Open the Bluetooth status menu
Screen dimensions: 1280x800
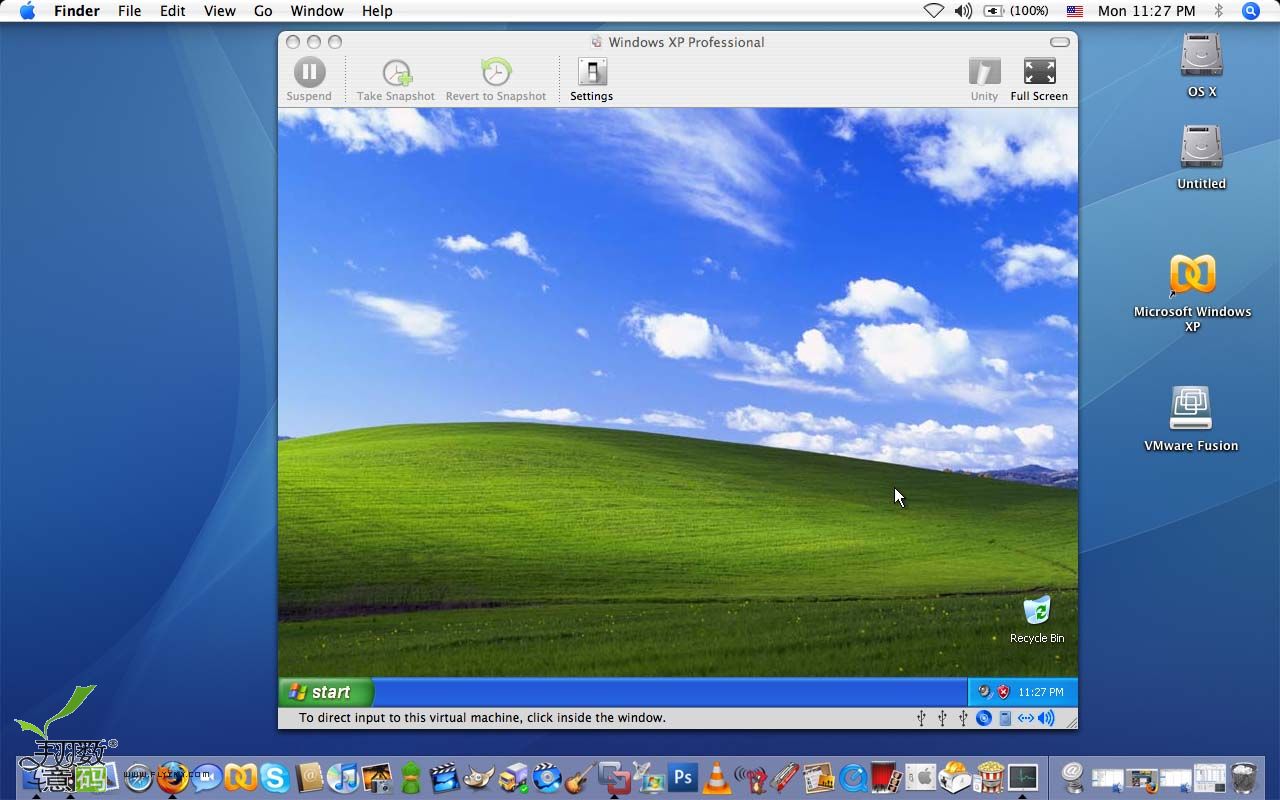click(x=1218, y=11)
